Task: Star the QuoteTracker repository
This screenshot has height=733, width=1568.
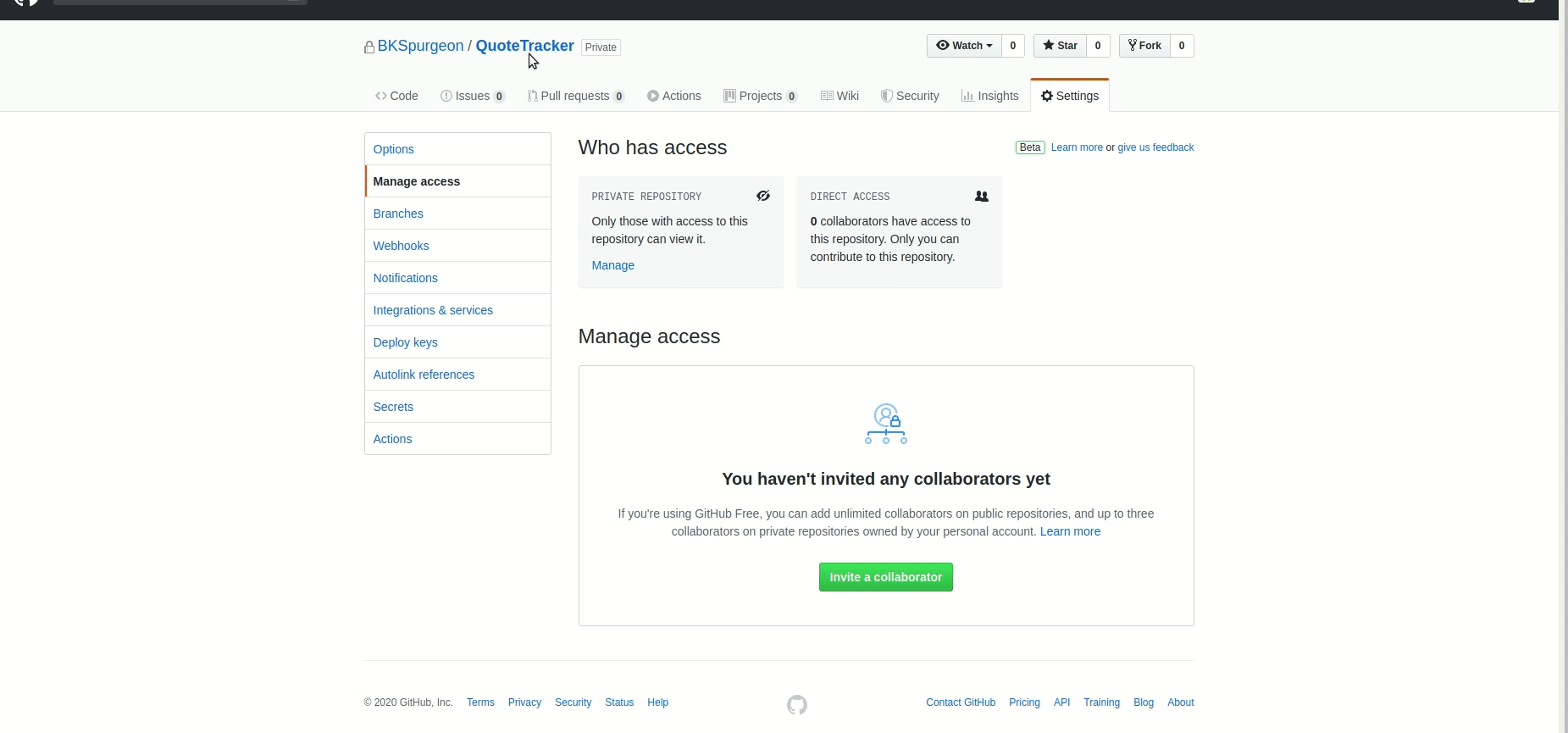Action: [1060, 46]
